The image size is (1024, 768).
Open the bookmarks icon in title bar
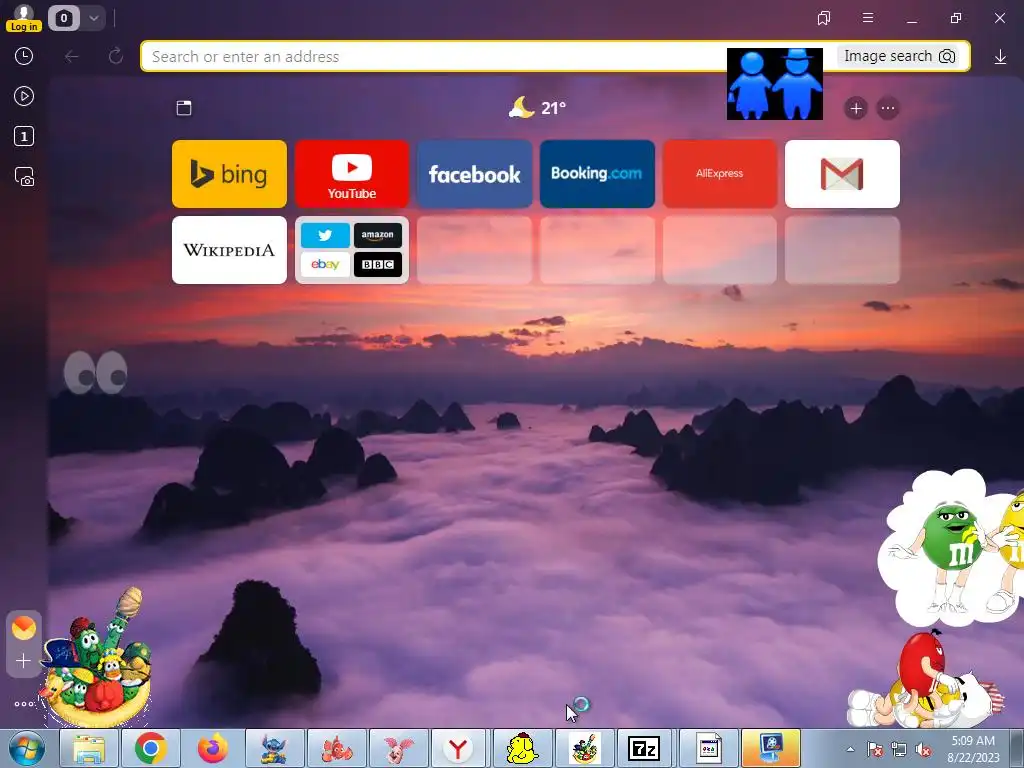(x=824, y=18)
